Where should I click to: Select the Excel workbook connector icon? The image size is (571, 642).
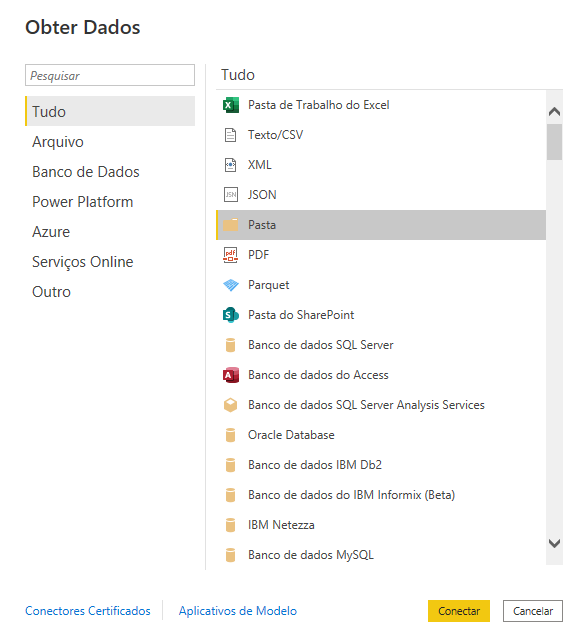coord(230,105)
